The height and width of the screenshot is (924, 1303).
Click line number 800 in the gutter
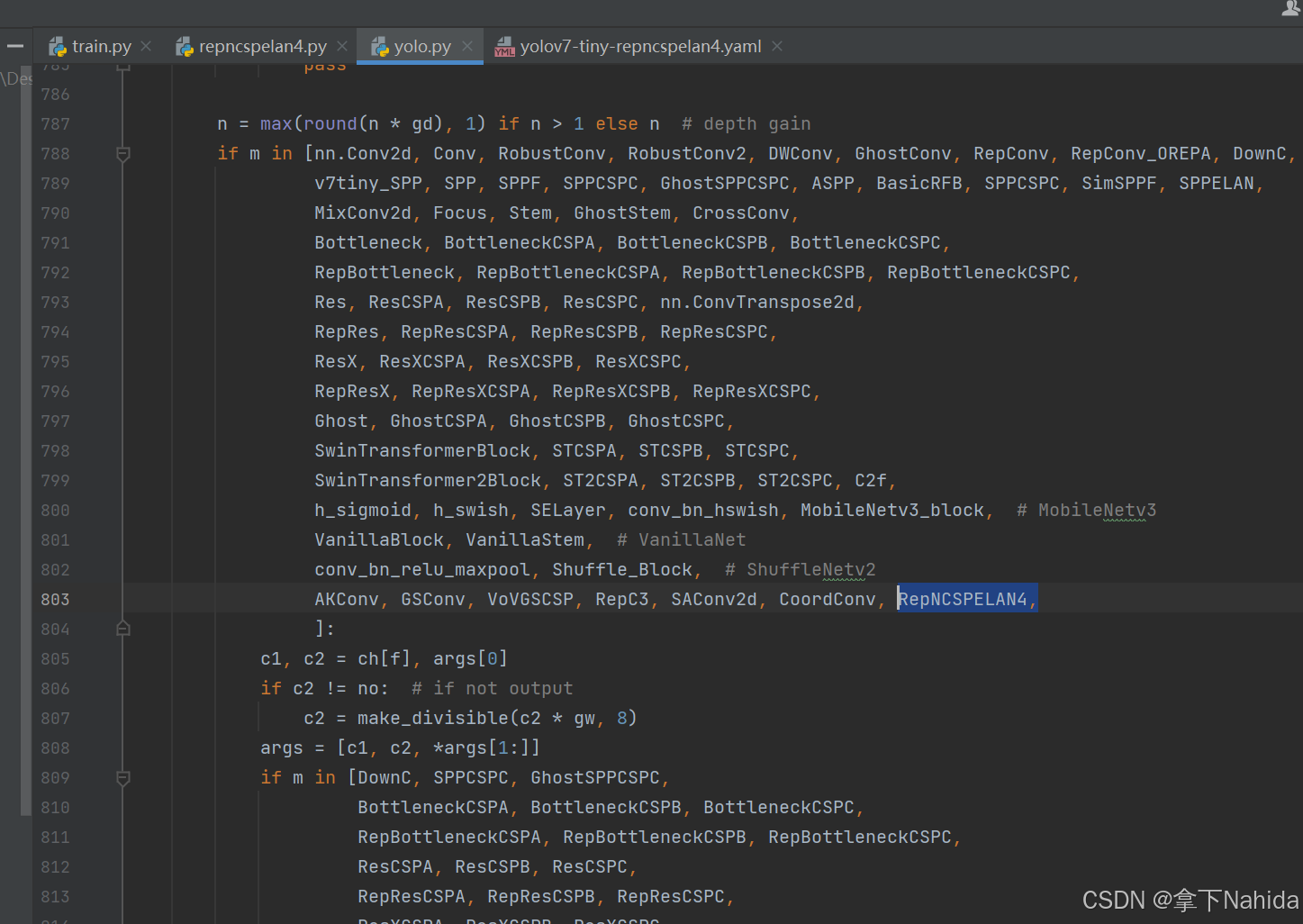pyautogui.click(x=55, y=511)
